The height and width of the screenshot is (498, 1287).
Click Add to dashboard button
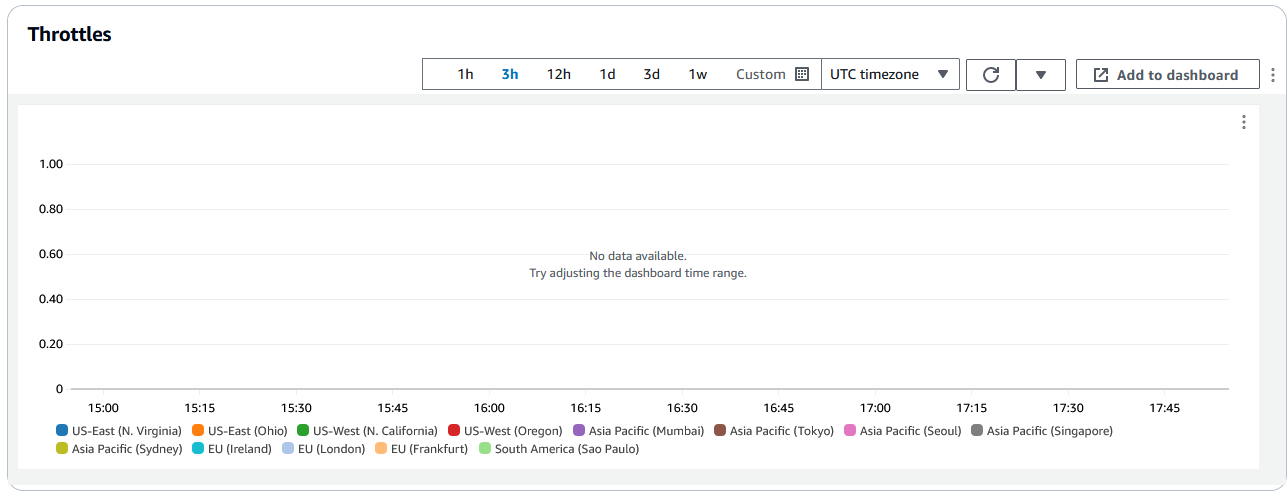tap(1167, 75)
